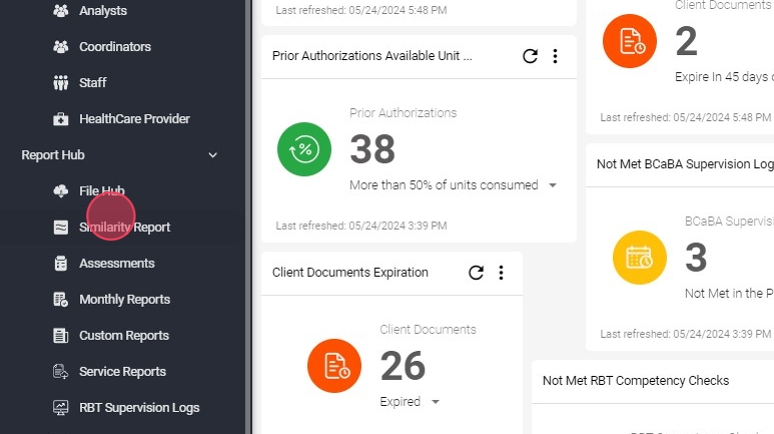774x434 pixels.
Task: Refresh the Prior Authorizations widget
Action: pos(530,56)
